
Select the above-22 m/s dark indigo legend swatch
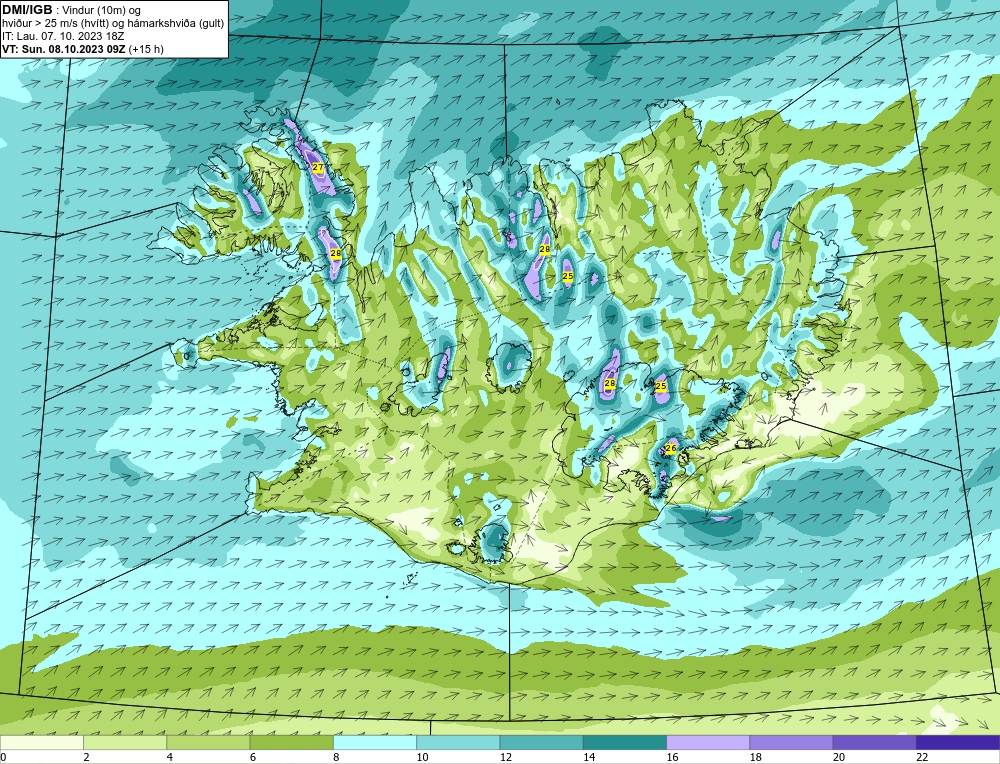(957, 742)
